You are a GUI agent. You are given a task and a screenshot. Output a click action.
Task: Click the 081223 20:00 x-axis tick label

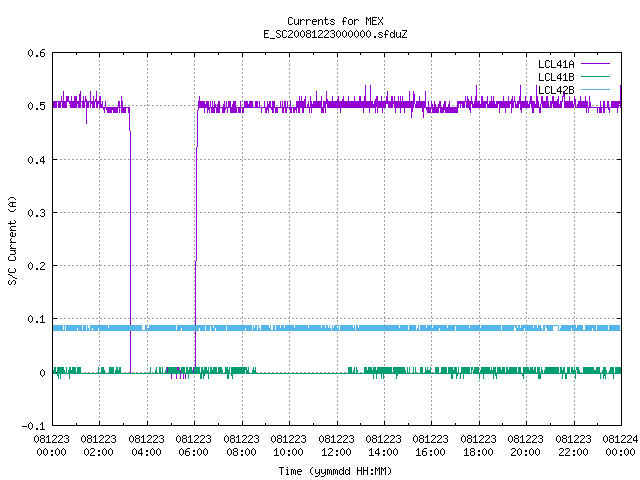click(526, 445)
